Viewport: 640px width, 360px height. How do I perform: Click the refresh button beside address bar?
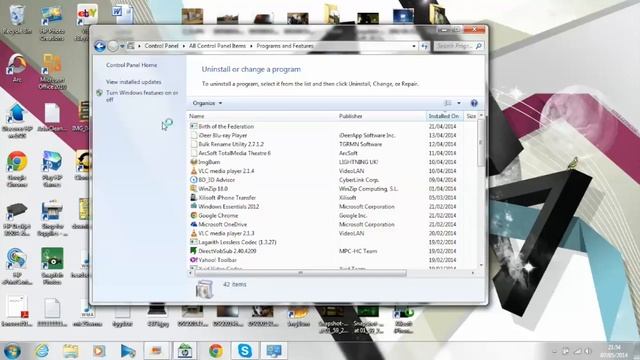tap(424, 46)
